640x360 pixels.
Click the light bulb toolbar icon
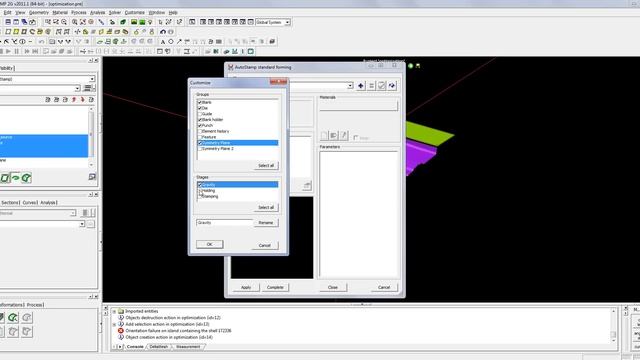click(x=150, y=22)
